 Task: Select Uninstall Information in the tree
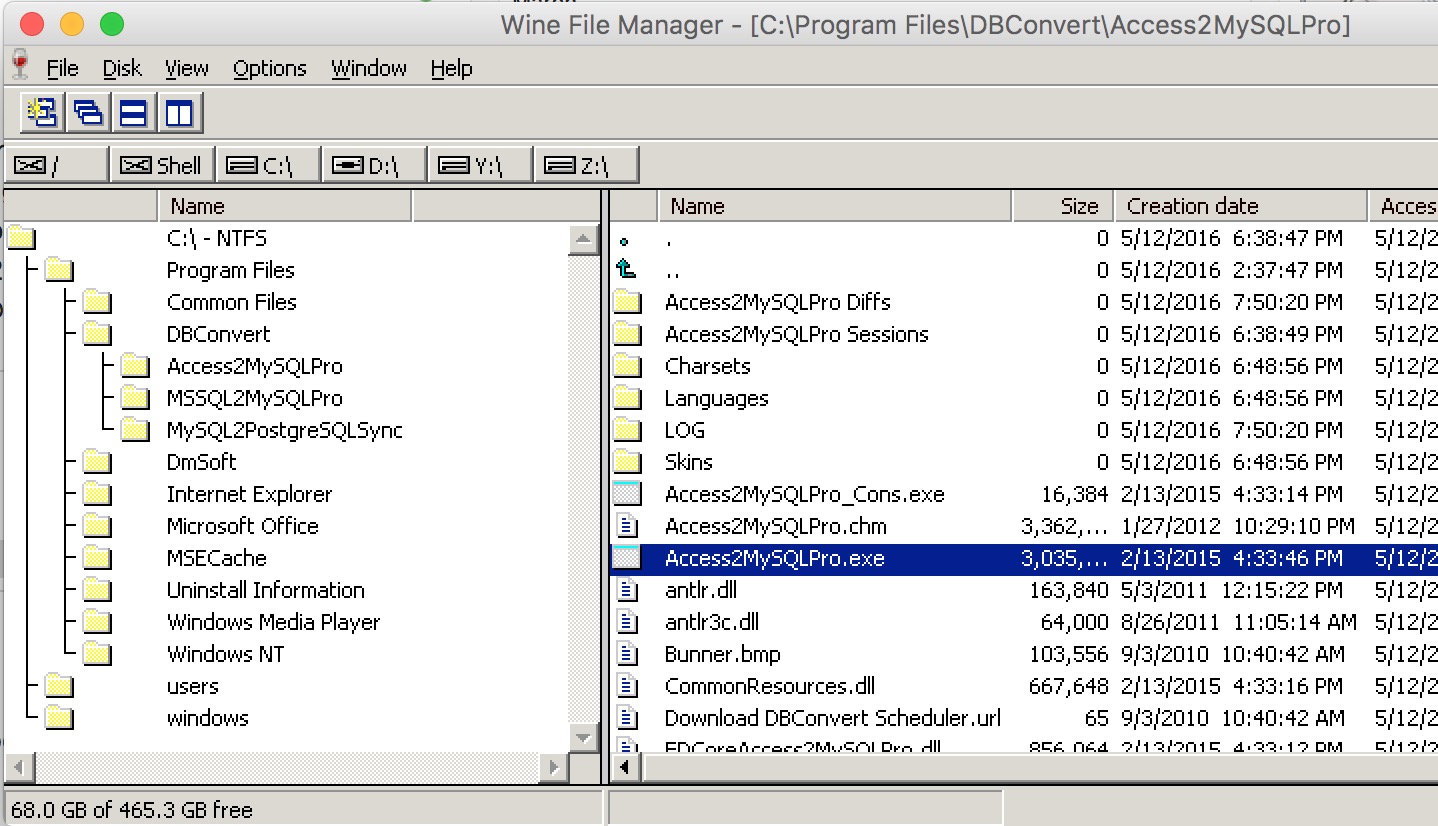coord(266,590)
